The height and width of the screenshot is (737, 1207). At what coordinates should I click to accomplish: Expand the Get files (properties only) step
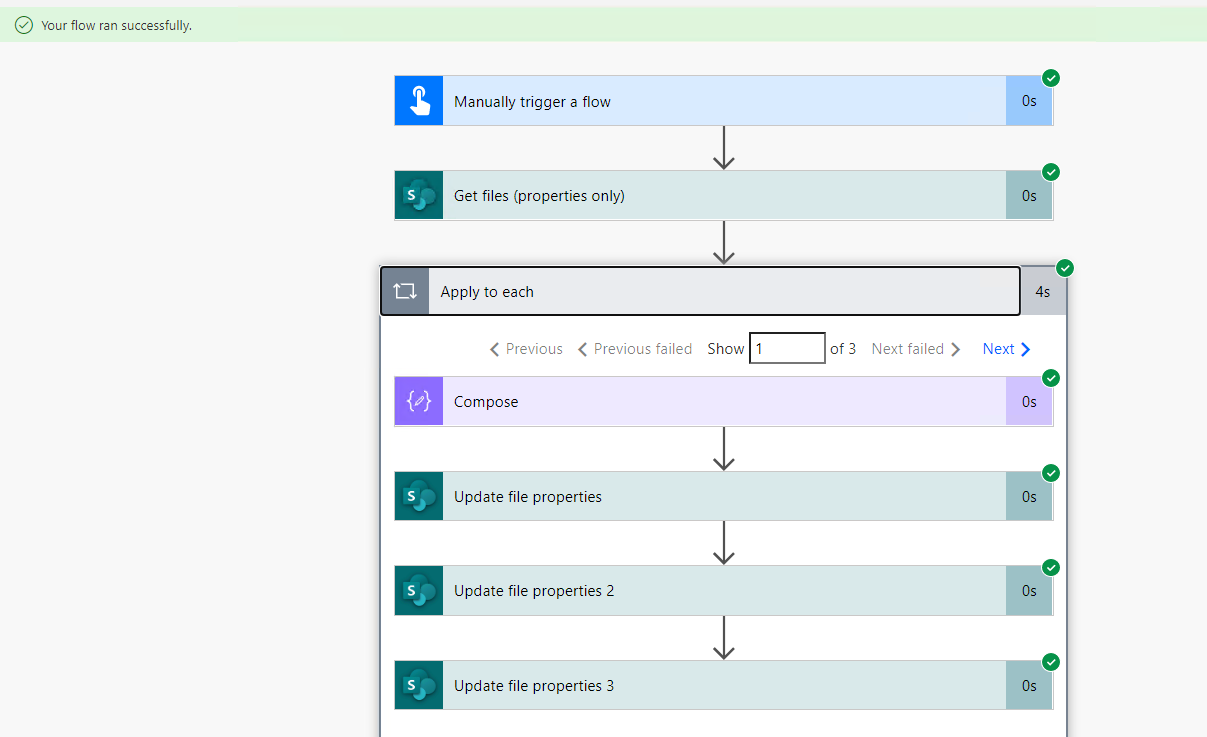(x=723, y=196)
